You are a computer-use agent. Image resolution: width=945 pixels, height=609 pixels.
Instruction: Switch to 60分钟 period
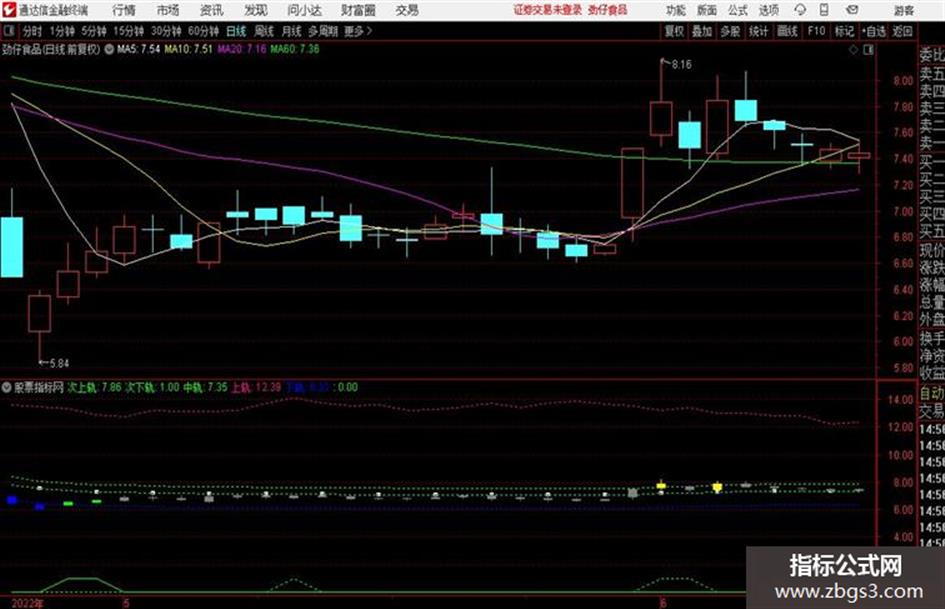pyautogui.click(x=204, y=31)
